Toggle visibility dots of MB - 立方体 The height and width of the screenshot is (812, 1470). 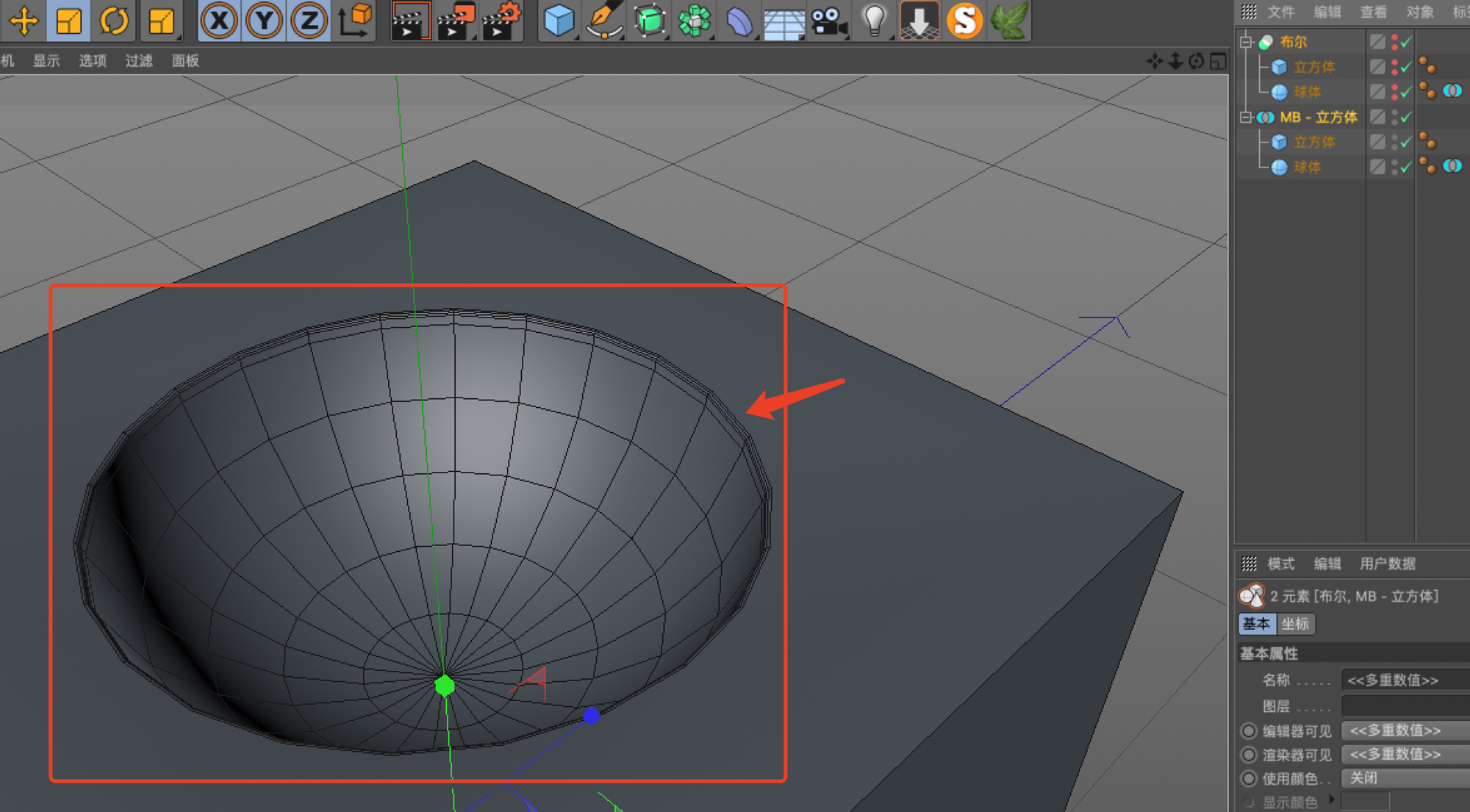point(1394,118)
